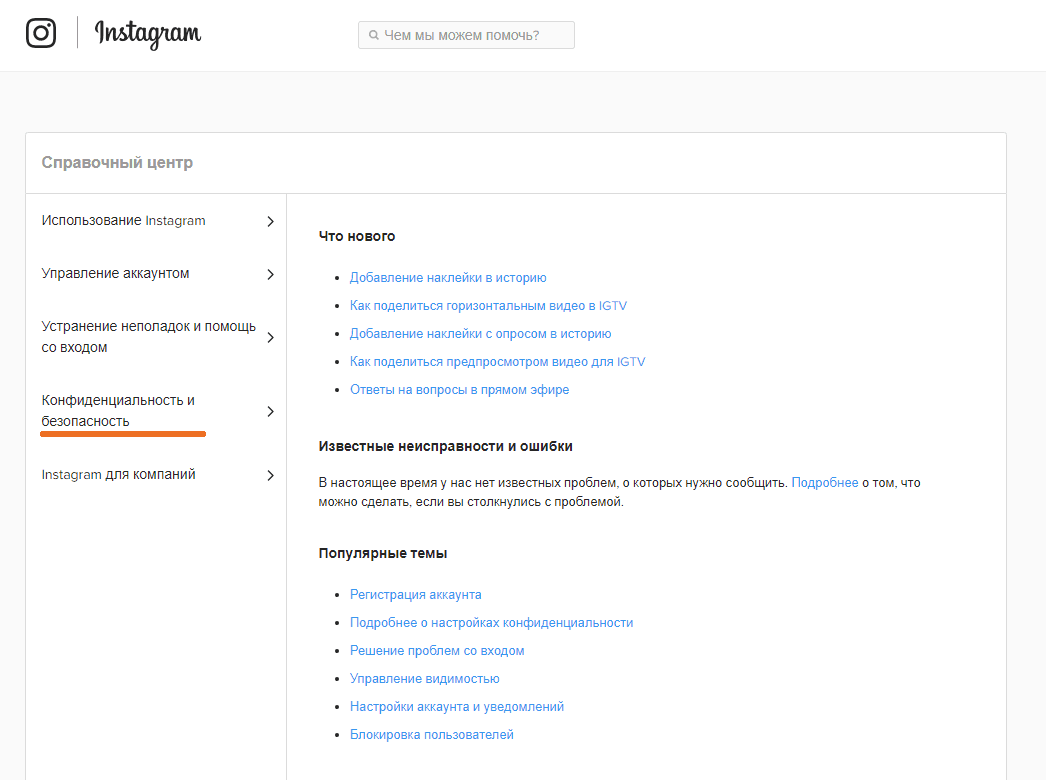
Task: Open "Решение проблем со входом" topic
Action: (437, 651)
